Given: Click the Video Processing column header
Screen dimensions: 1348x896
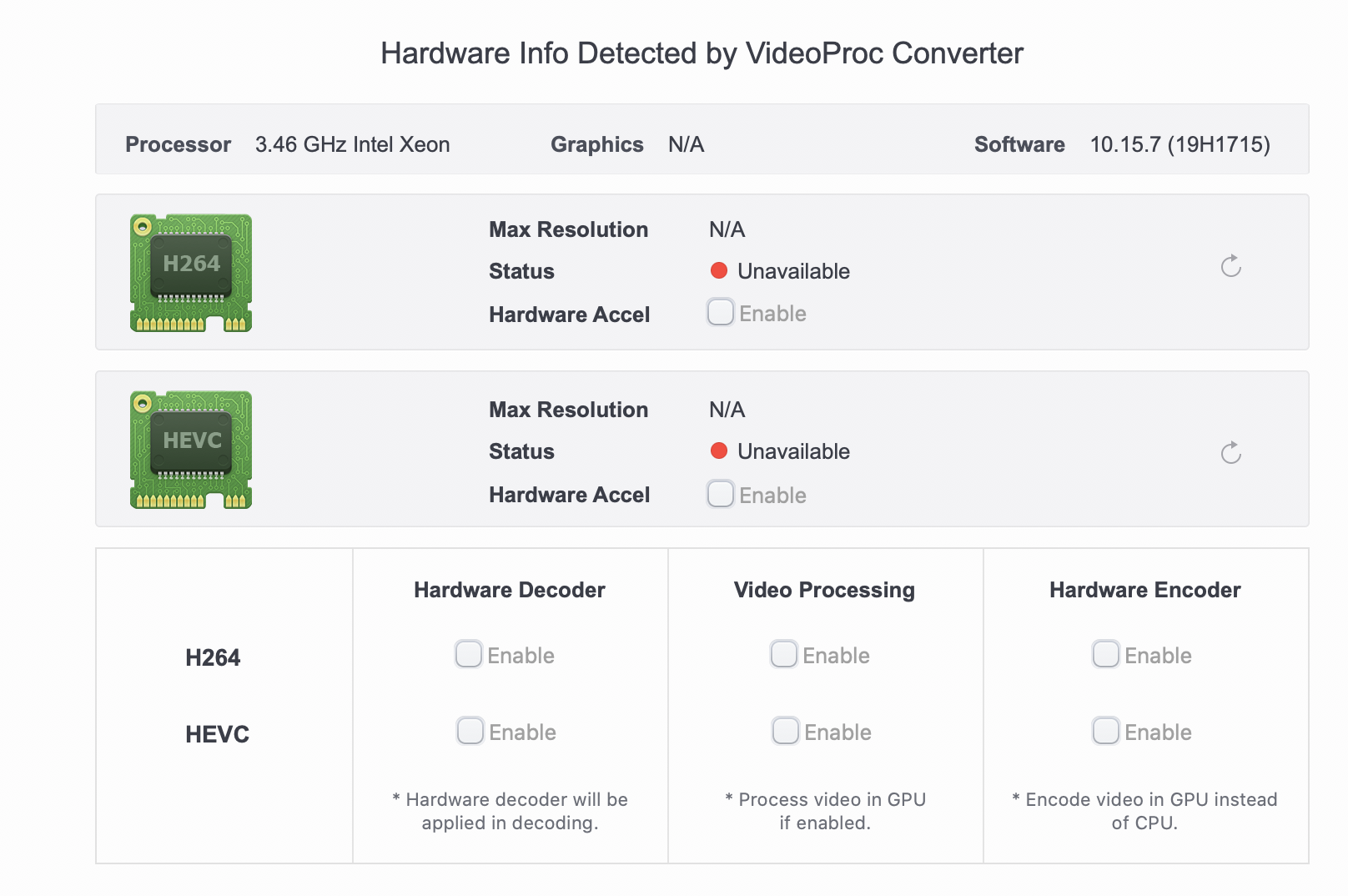Looking at the screenshot, I should (x=824, y=590).
